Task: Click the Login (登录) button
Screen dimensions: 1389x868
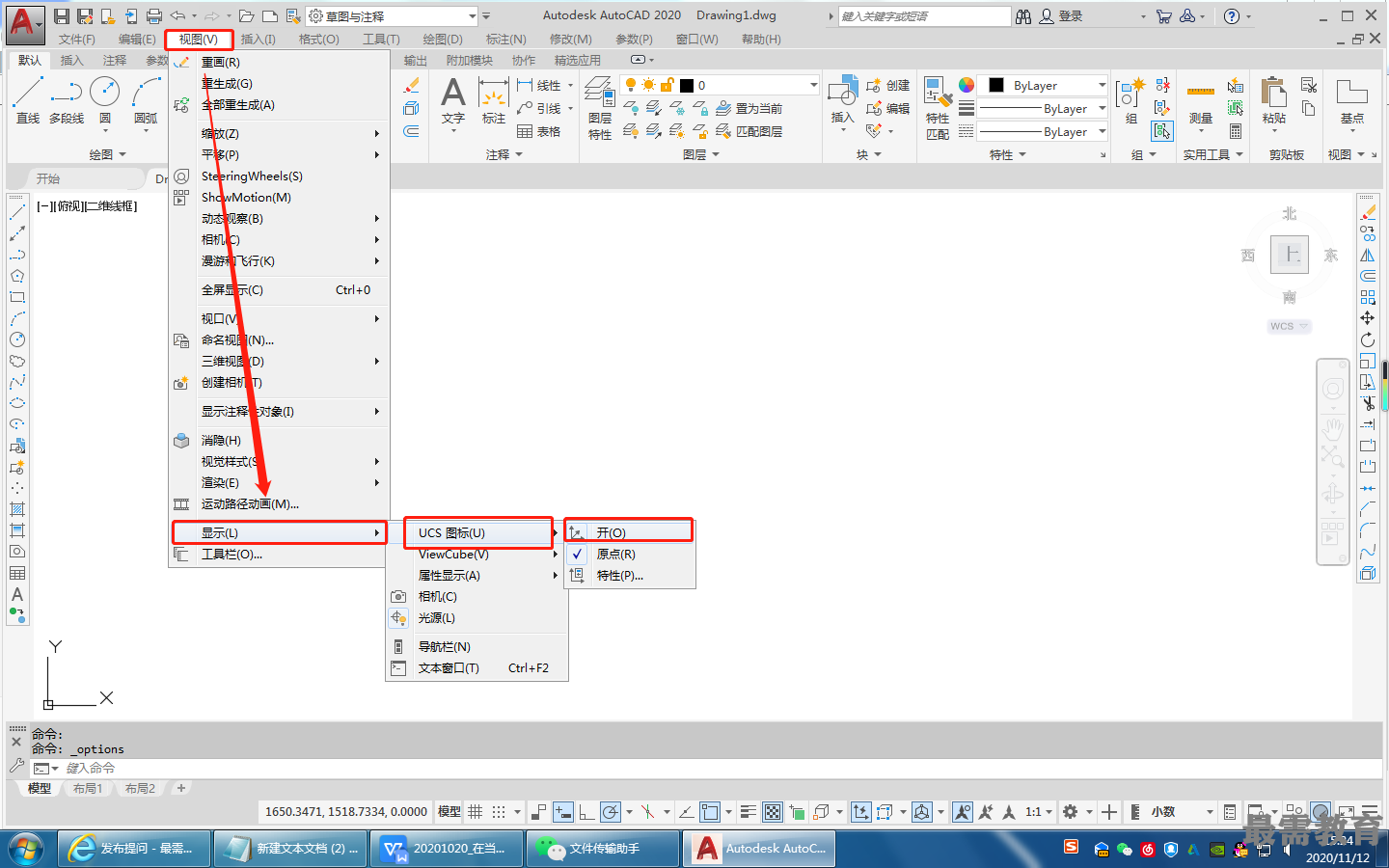Action: [1061, 16]
